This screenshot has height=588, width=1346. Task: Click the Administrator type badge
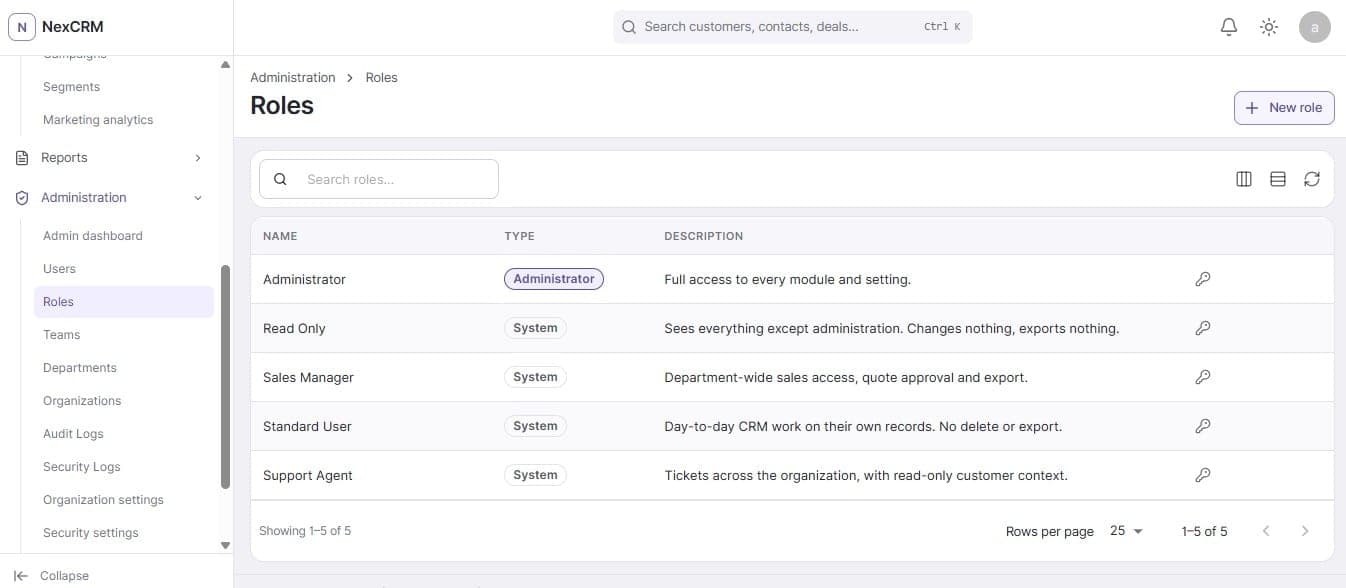click(x=554, y=279)
